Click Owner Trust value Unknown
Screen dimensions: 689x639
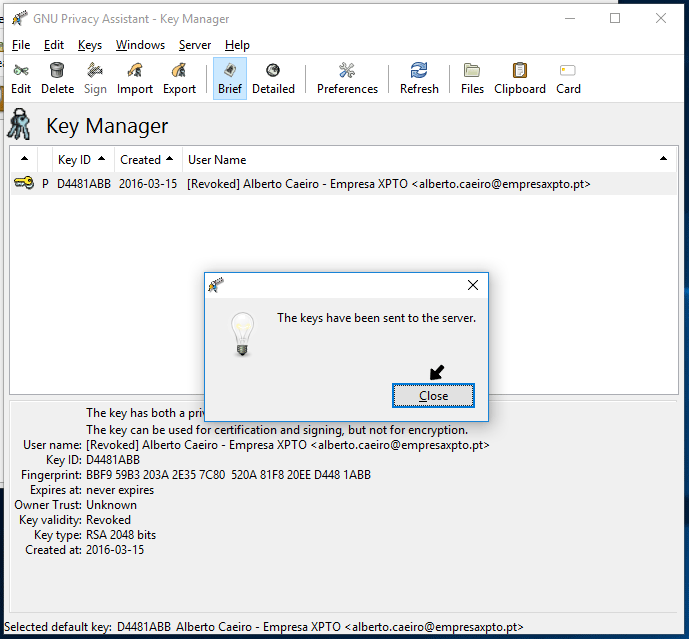click(x=111, y=505)
